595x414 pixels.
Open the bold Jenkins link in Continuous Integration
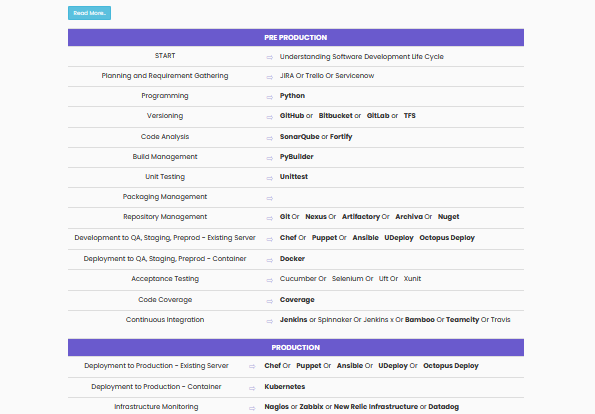click(x=293, y=320)
